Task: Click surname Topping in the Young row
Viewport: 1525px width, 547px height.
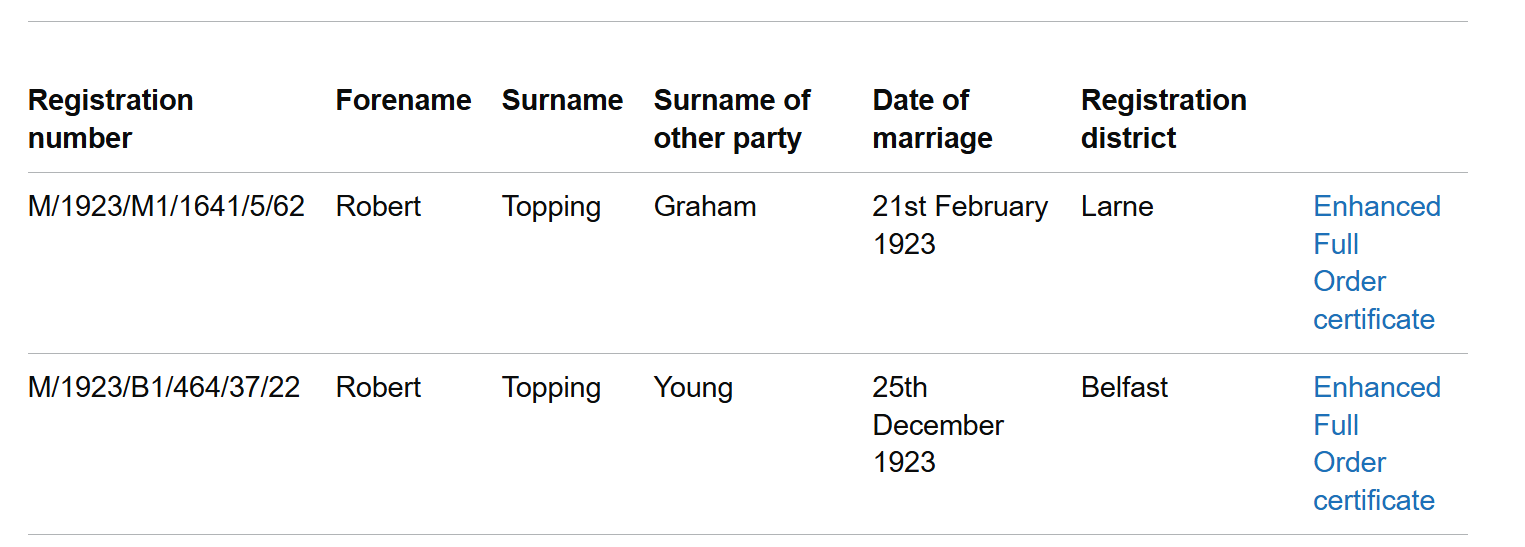Action: 551,388
